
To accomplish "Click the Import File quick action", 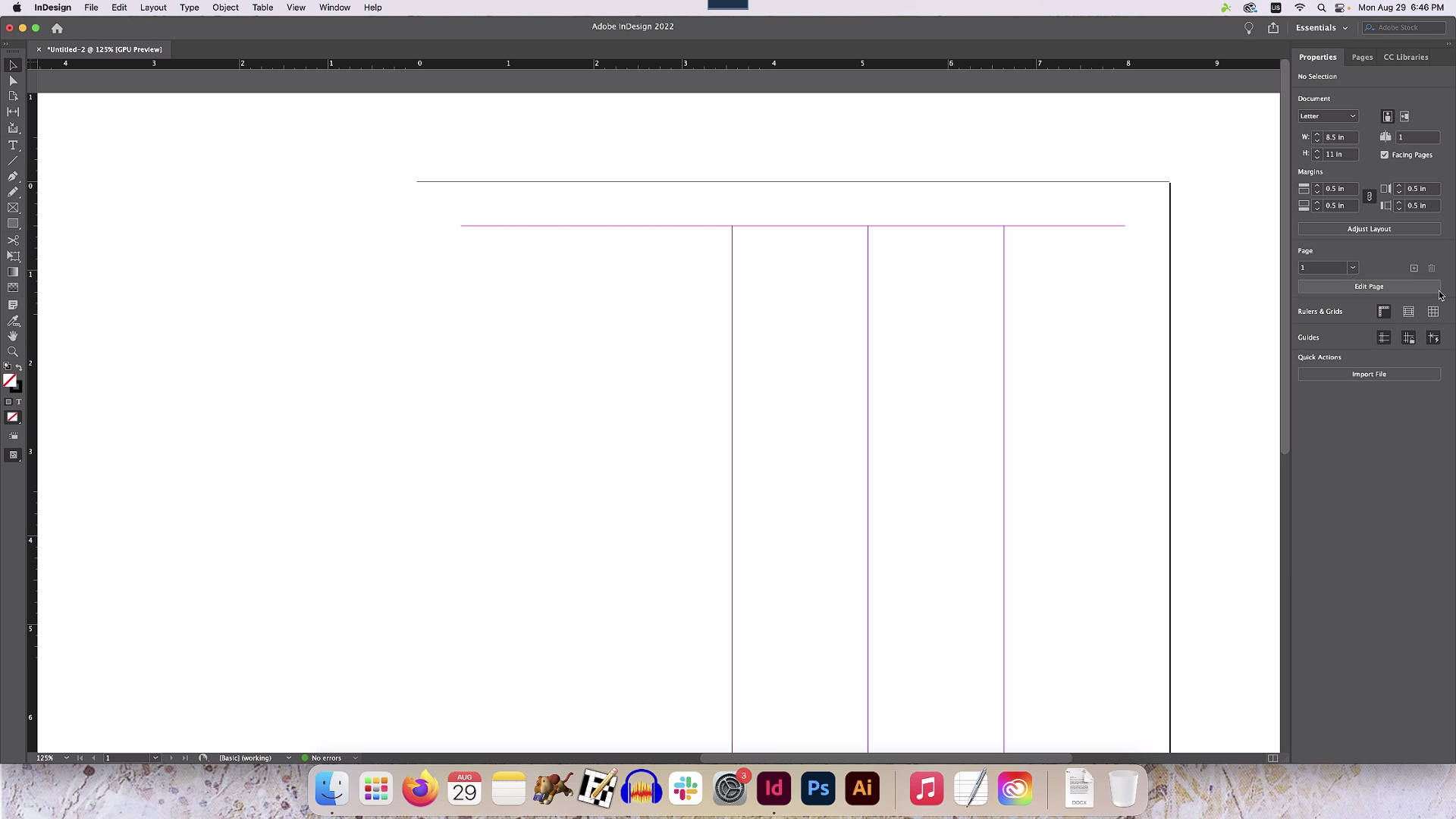I will pos(1369,374).
